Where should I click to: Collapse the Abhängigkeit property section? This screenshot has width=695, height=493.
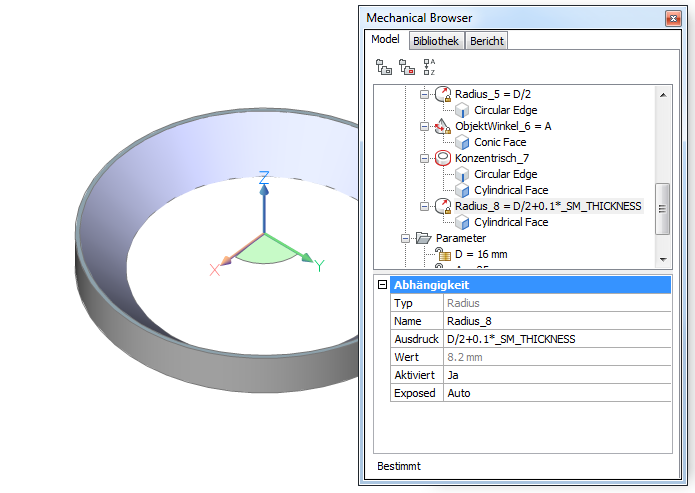382,285
